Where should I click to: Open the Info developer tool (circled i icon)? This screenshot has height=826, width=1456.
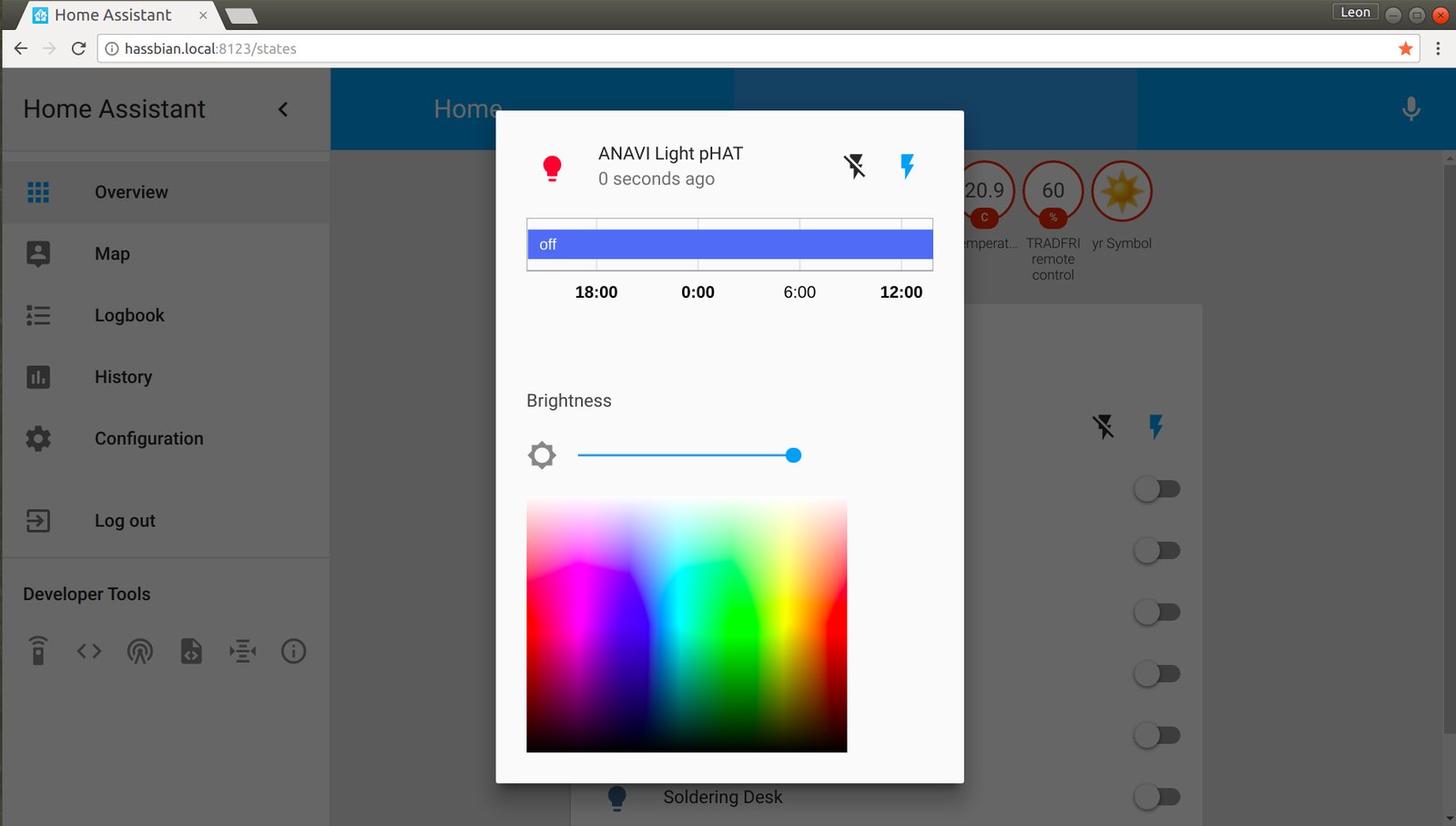[293, 651]
